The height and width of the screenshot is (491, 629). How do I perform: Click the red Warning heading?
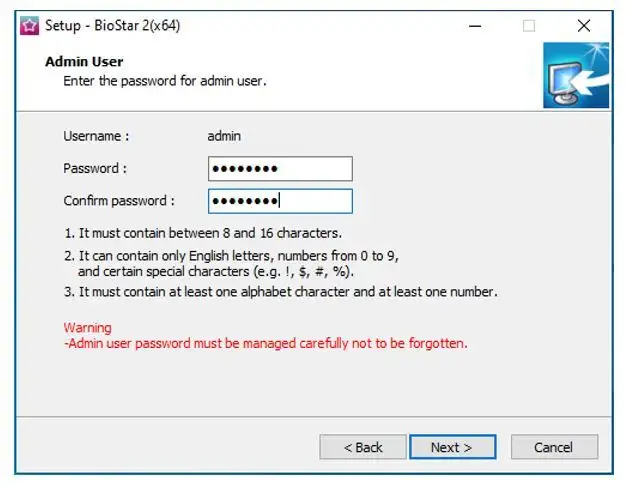pyautogui.click(x=87, y=328)
